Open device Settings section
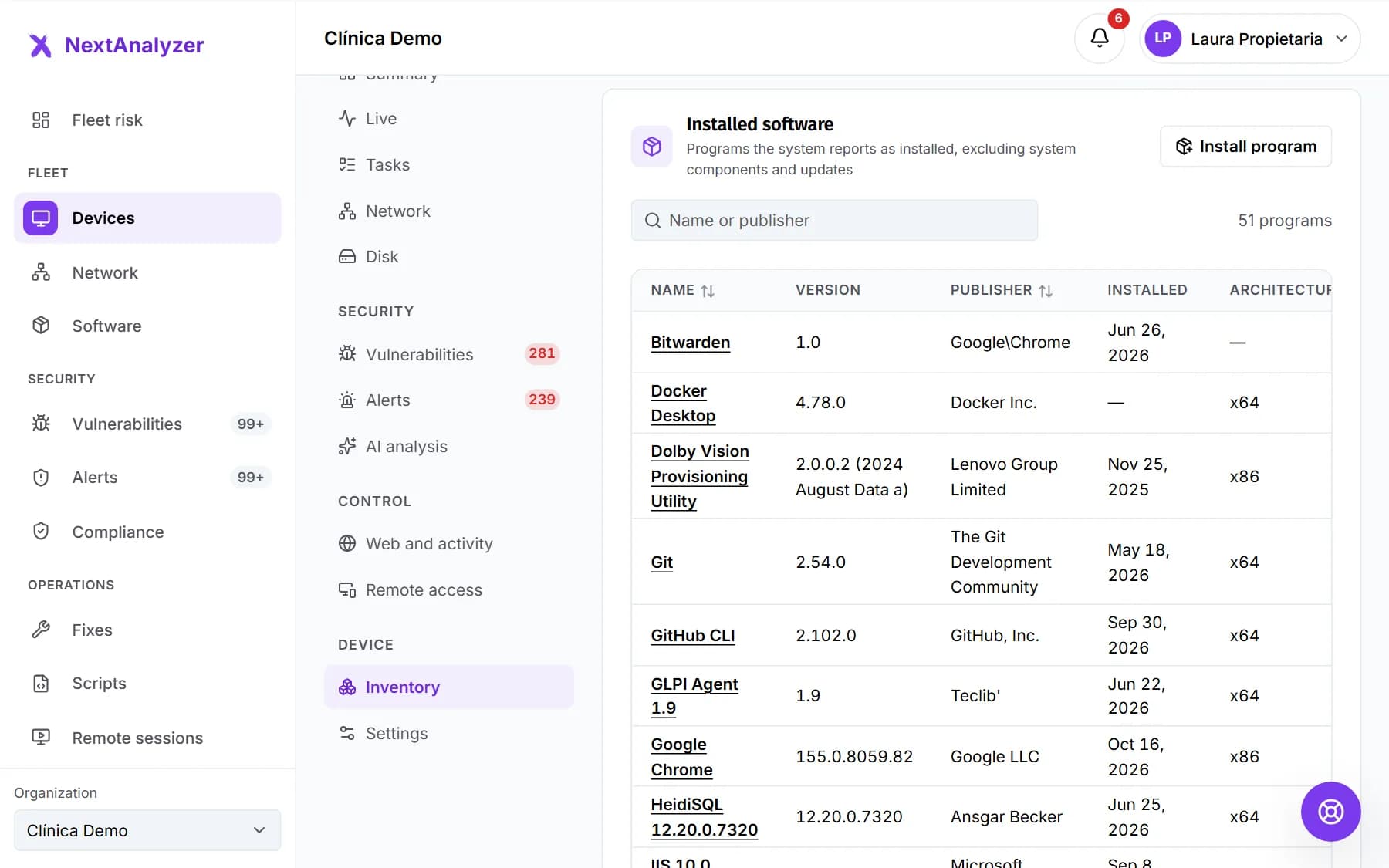The height and width of the screenshot is (868, 1389). tap(449, 733)
